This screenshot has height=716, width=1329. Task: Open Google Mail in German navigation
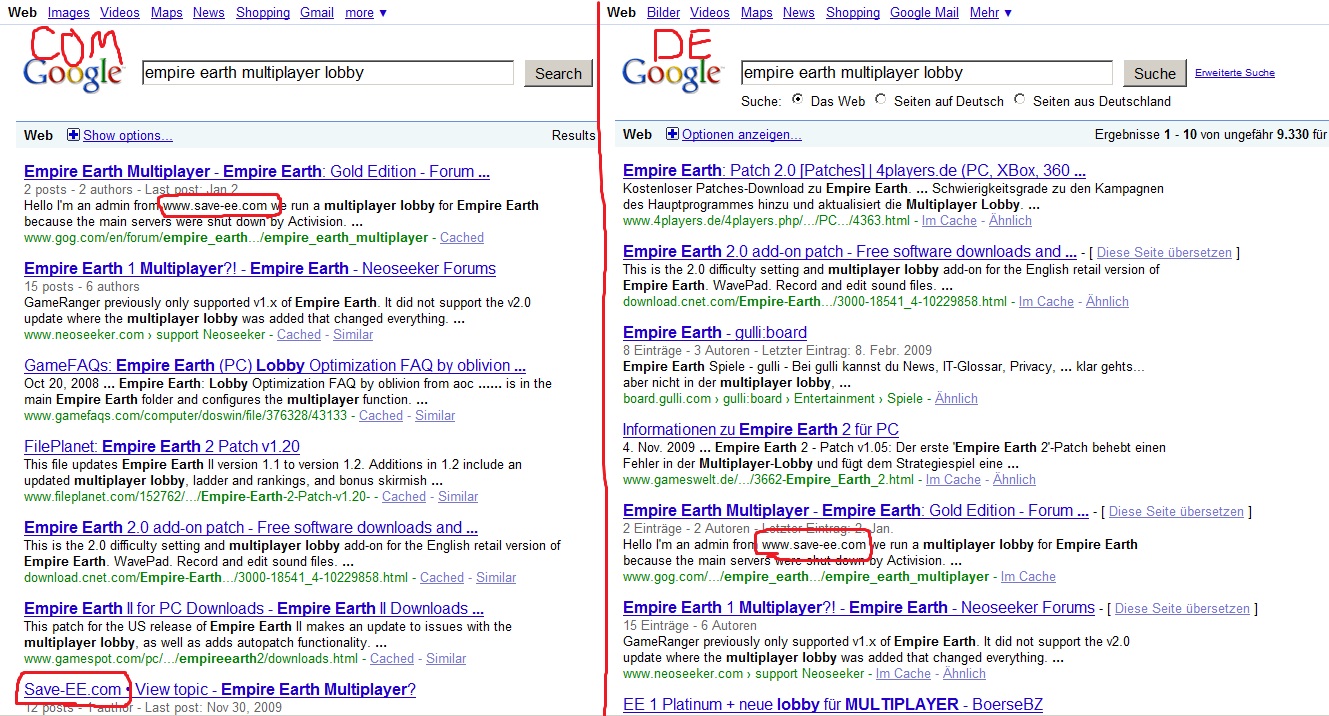[x=924, y=13]
